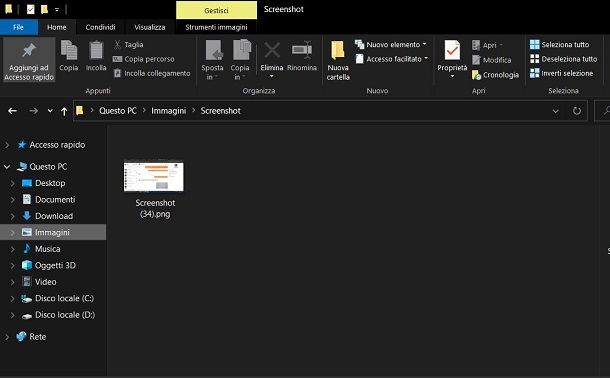Expand the address bar history dropdown
This screenshot has width=610, height=378.
tap(556, 111)
